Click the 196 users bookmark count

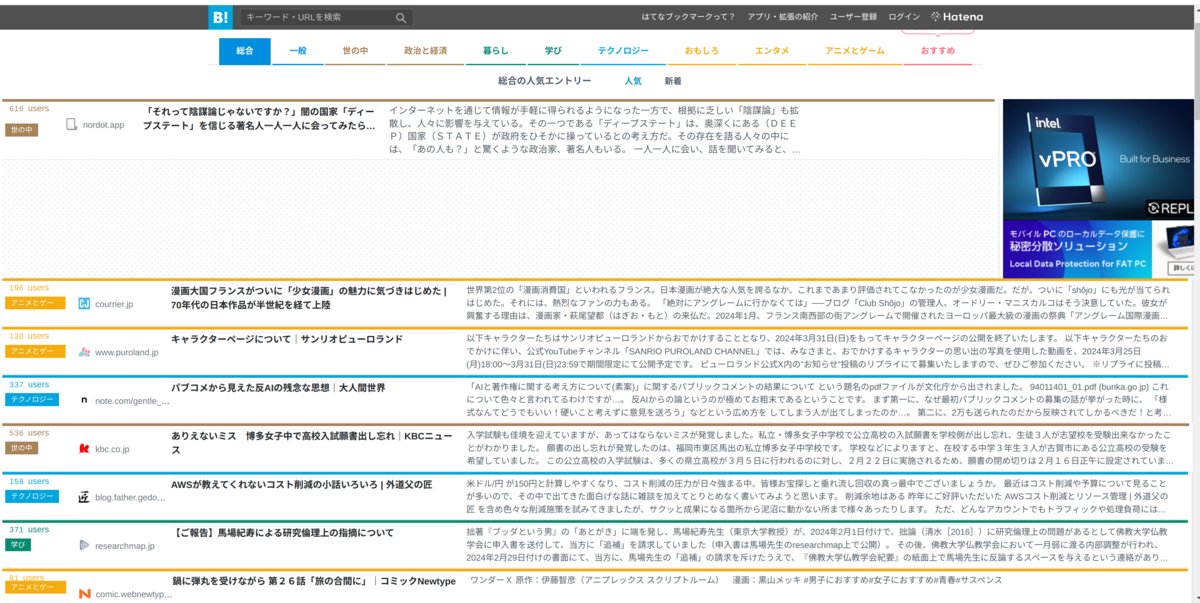pyautogui.click(x=29, y=287)
